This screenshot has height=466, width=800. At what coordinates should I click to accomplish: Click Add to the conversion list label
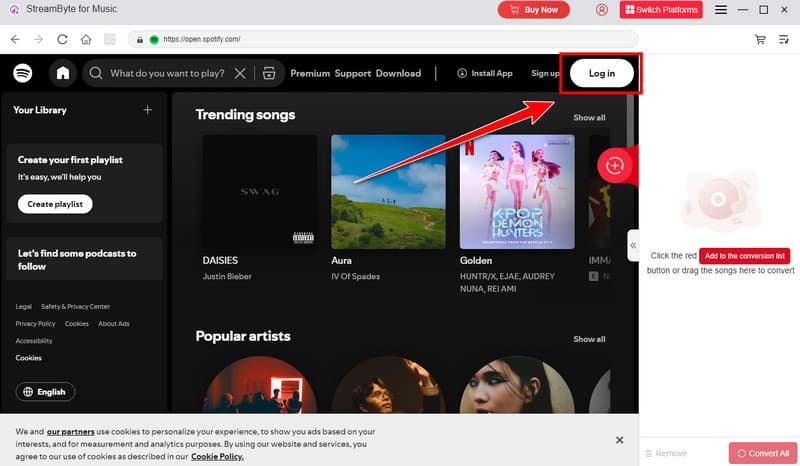pyautogui.click(x=744, y=256)
